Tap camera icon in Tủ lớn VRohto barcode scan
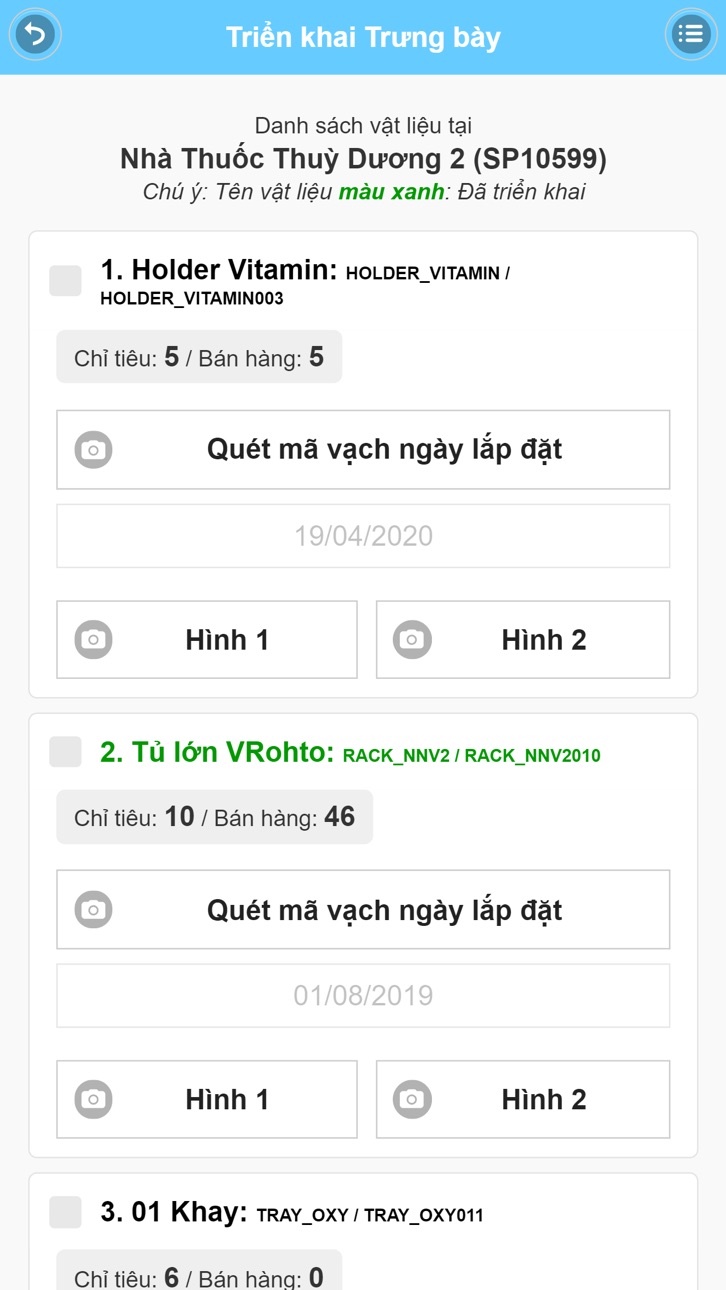The image size is (726, 1290). tap(94, 909)
